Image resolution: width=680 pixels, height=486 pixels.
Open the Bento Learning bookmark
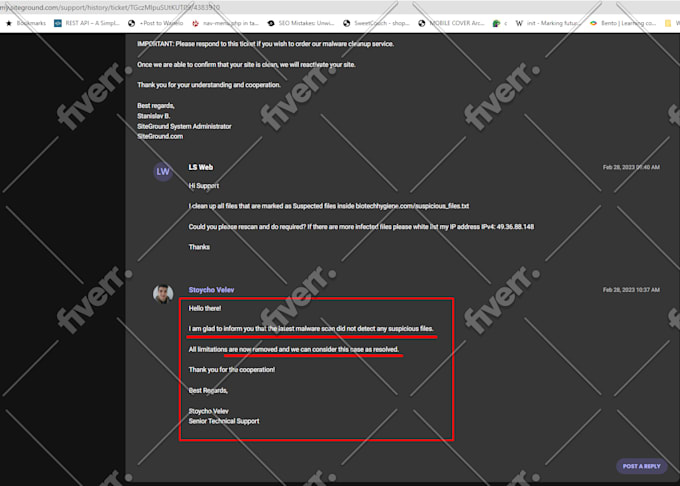pyautogui.click(x=623, y=23)
